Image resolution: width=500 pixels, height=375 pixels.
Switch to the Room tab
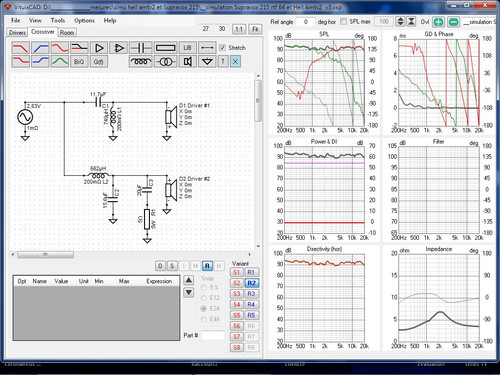click(67, 32)
